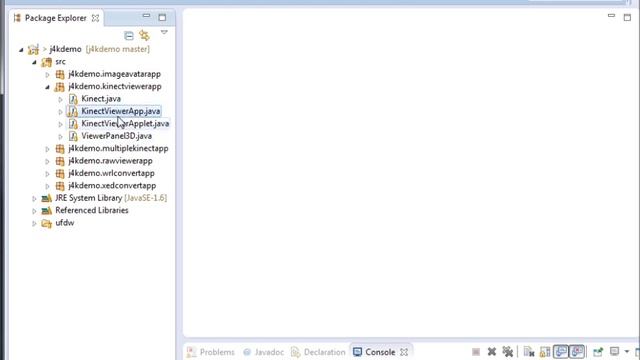The width and height of the screenshot is (640, 360).
Task: Select the ufdw folder label
Action: click(x=64, y=223)
